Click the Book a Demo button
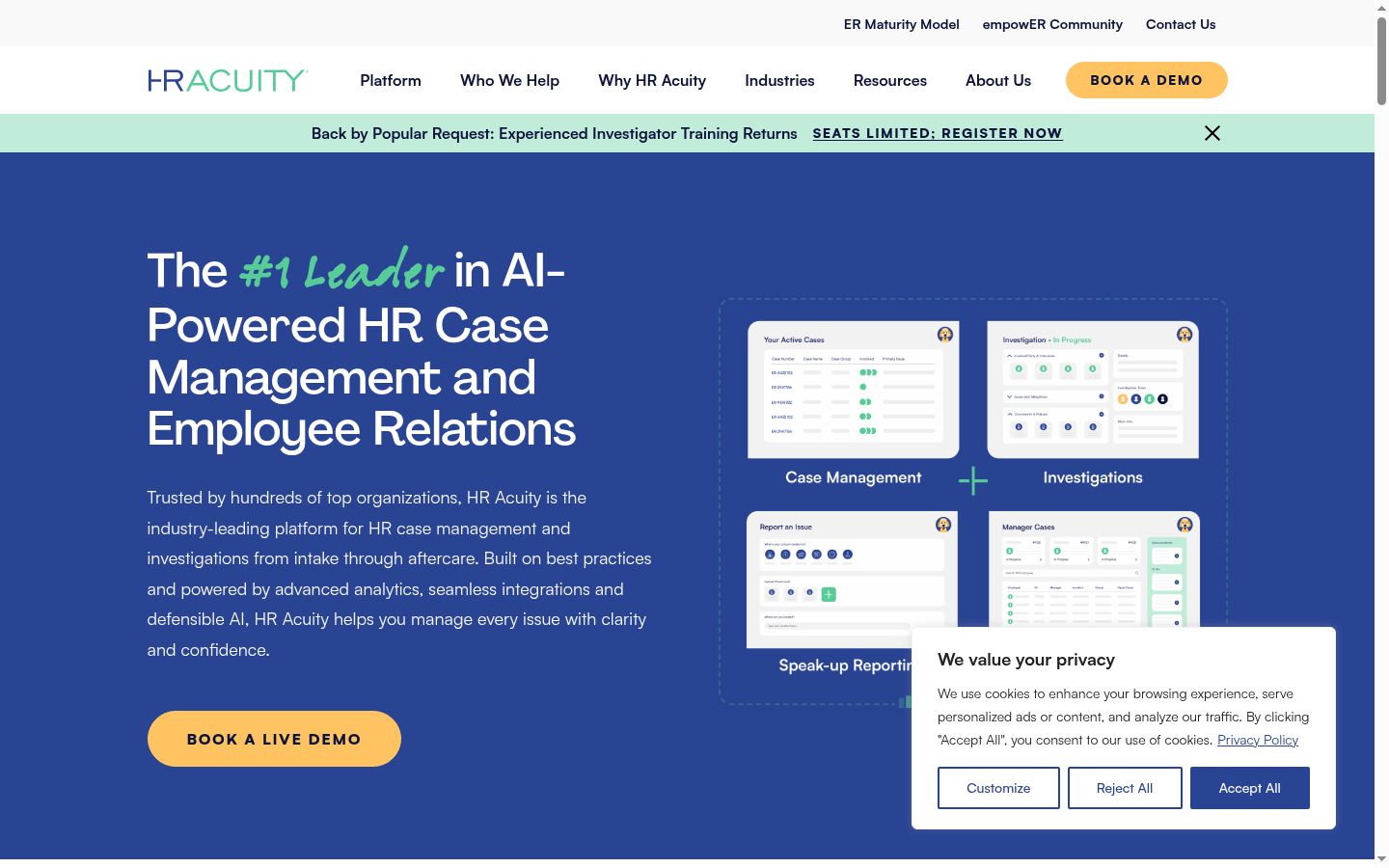 1146,80
